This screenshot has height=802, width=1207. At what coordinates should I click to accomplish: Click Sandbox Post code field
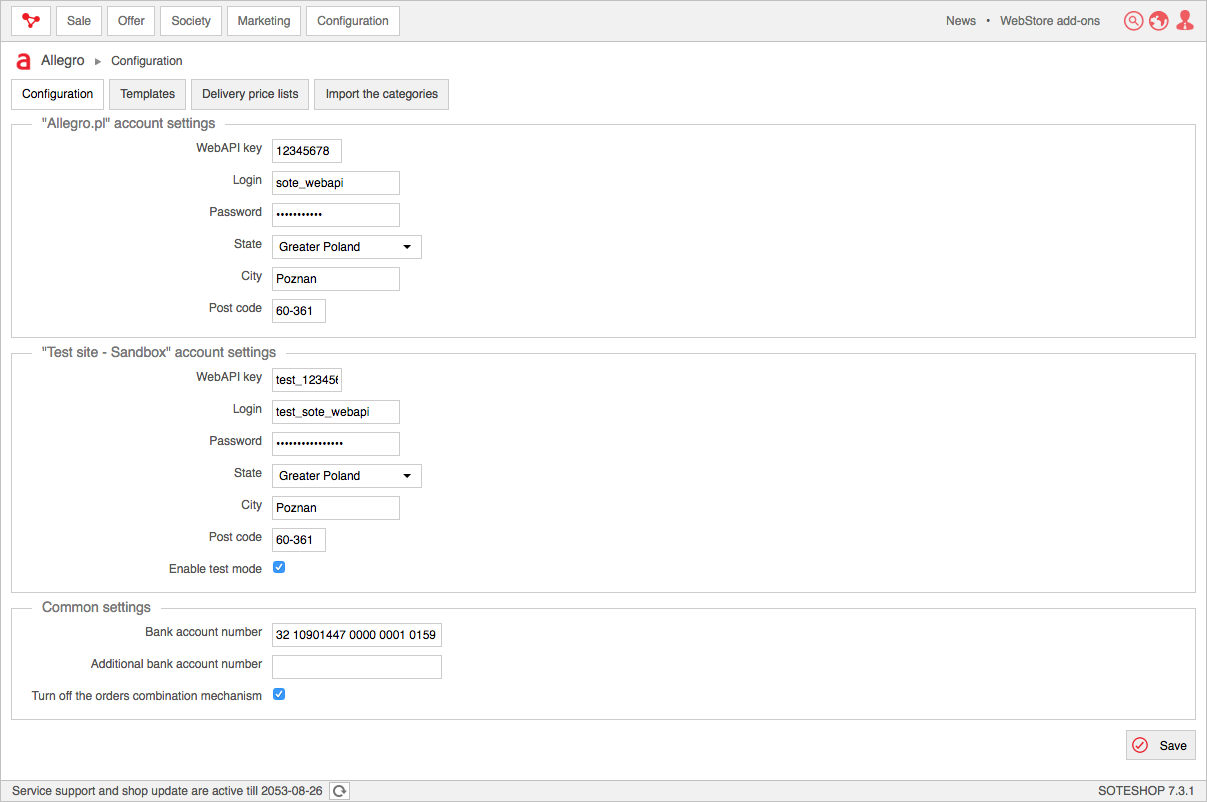299,540
